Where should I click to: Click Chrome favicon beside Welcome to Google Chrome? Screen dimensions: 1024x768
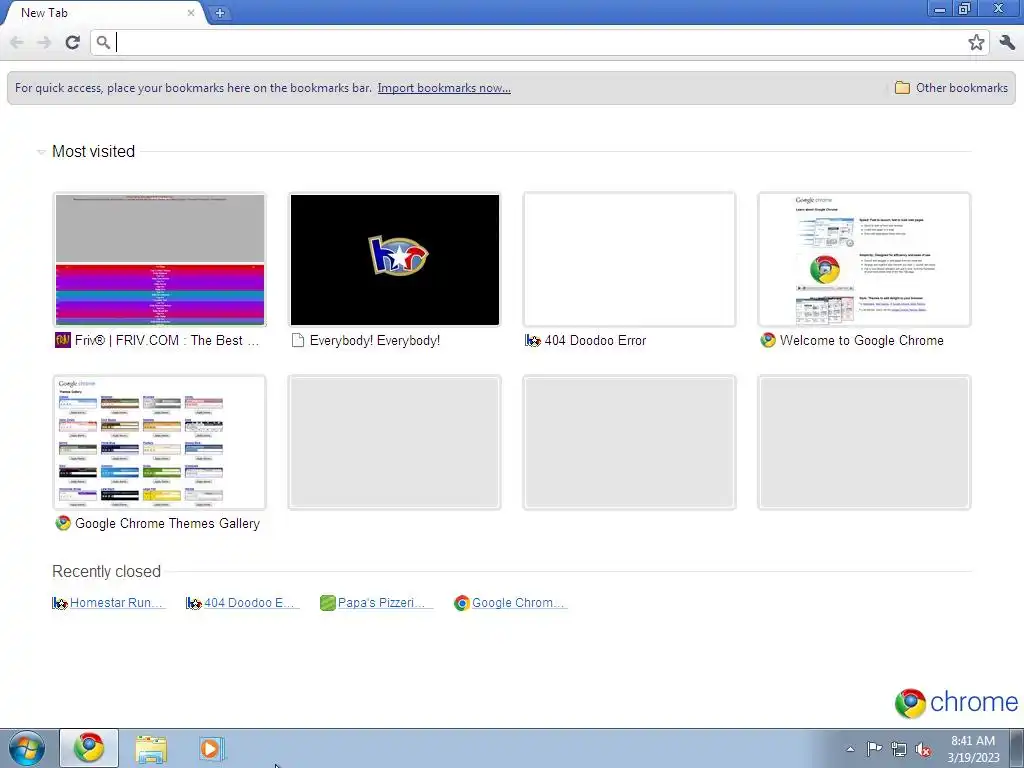click(768, 340)
